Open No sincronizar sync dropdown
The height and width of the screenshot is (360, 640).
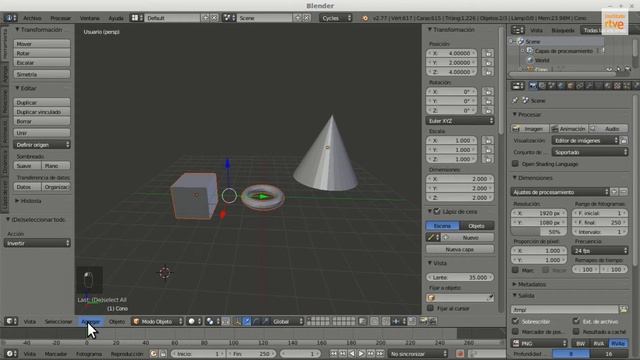pos(418,353)
